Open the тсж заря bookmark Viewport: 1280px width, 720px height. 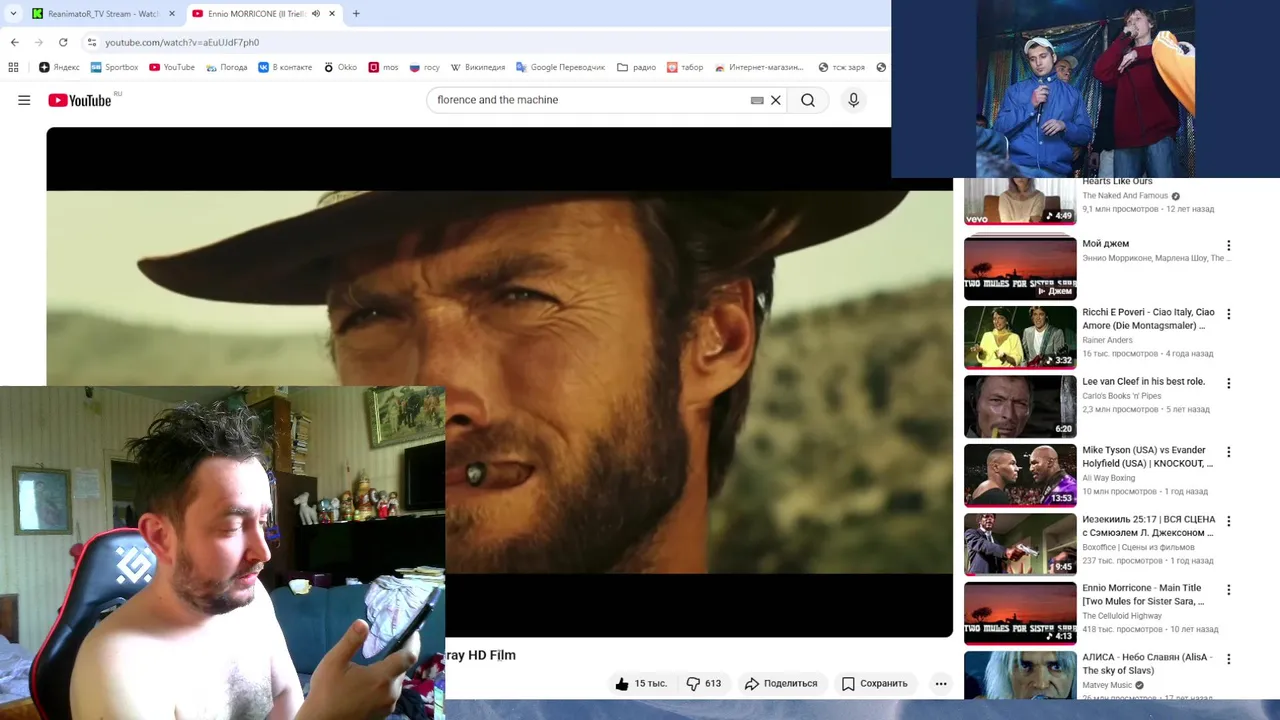click(841, 67)
